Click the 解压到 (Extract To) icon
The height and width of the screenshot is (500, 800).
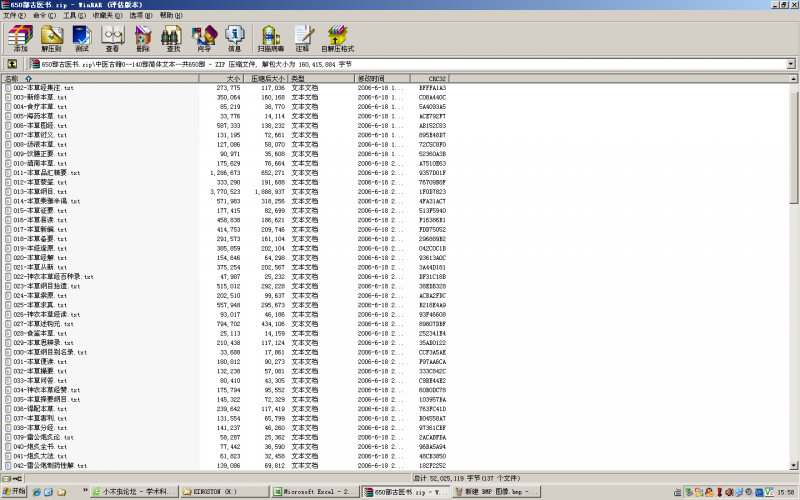pyautogui.click(x=51, y=39)
